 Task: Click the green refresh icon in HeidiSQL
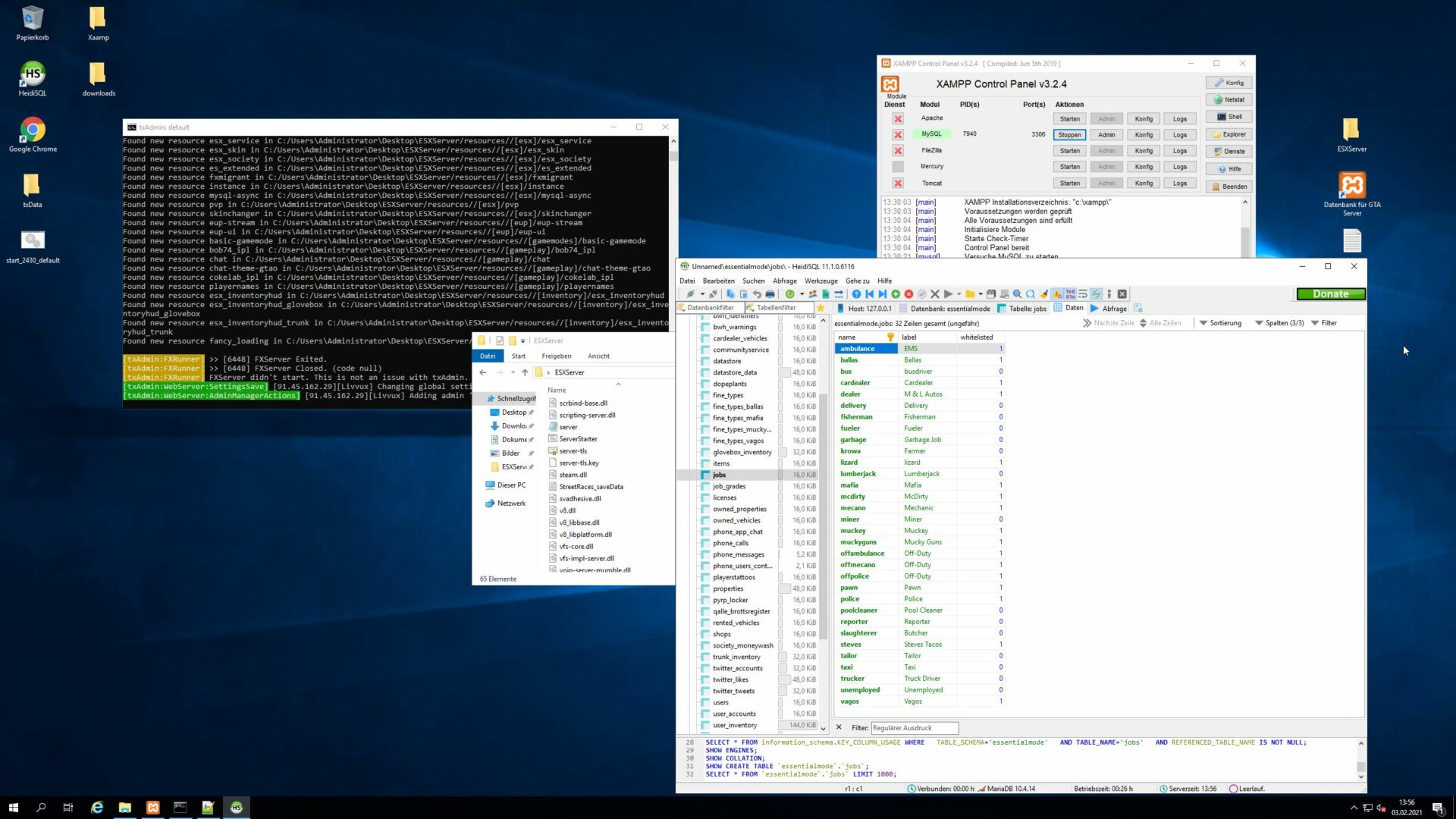click(x=789, y=294)
